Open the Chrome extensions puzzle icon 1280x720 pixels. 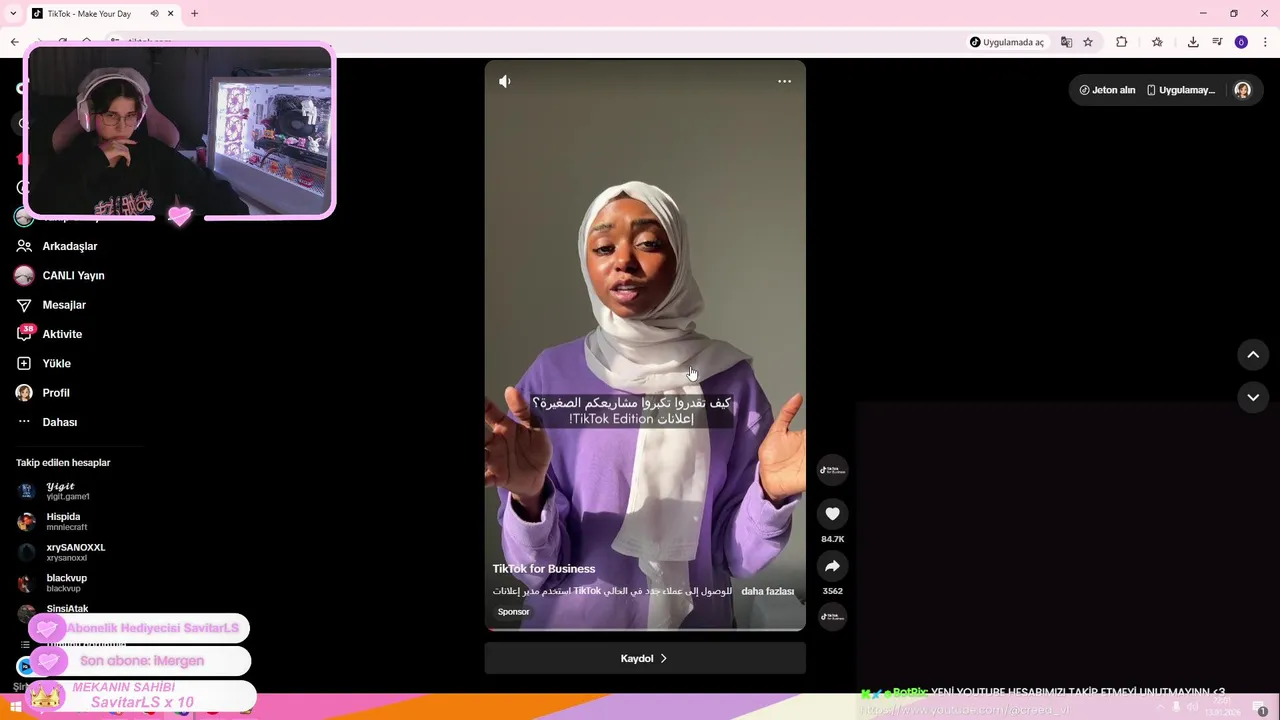1121,42
